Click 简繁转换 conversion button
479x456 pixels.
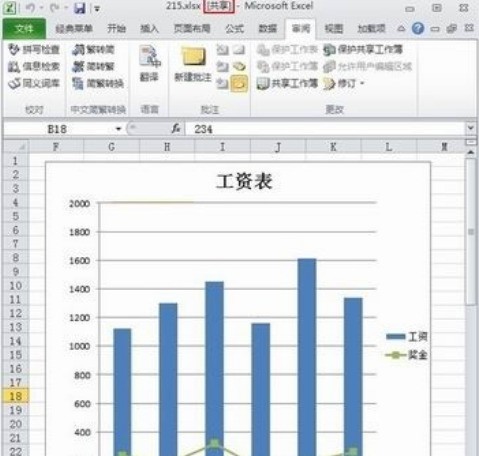coord(98,83)
